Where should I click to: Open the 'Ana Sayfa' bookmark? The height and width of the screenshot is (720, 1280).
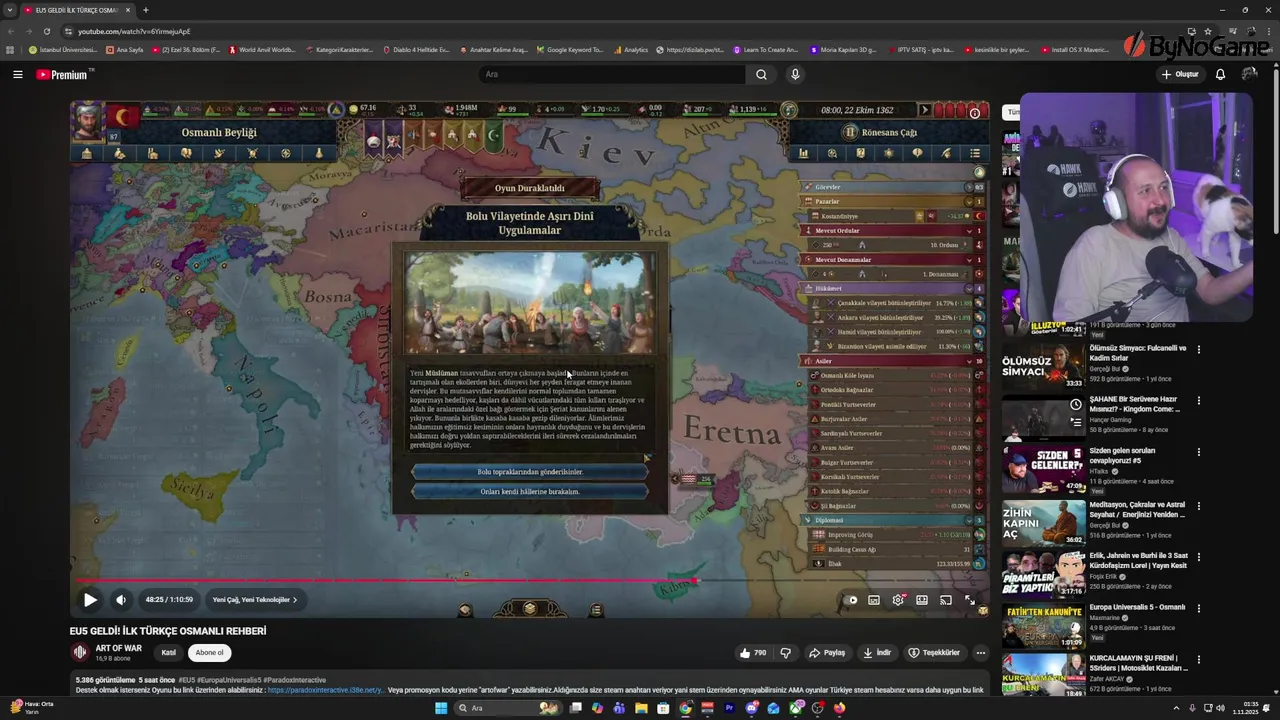[124, 49]
